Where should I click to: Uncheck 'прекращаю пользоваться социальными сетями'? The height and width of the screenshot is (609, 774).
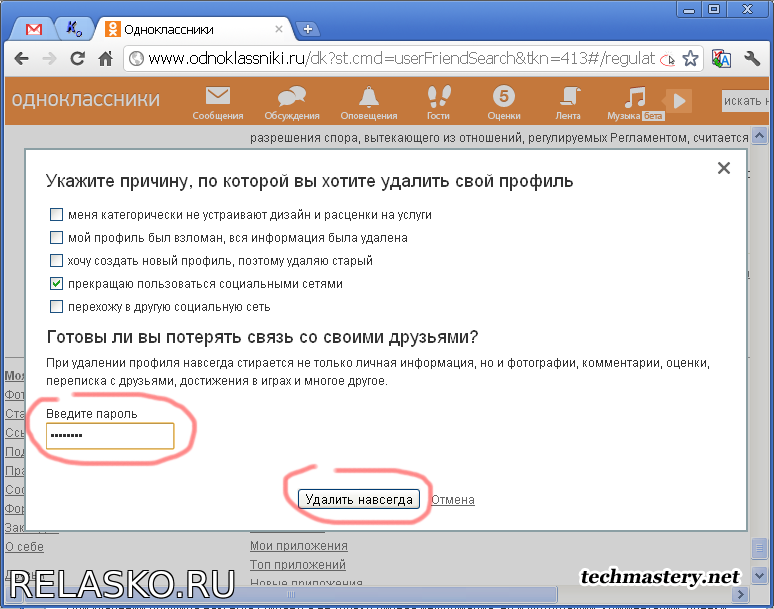(x=57, y=284)
